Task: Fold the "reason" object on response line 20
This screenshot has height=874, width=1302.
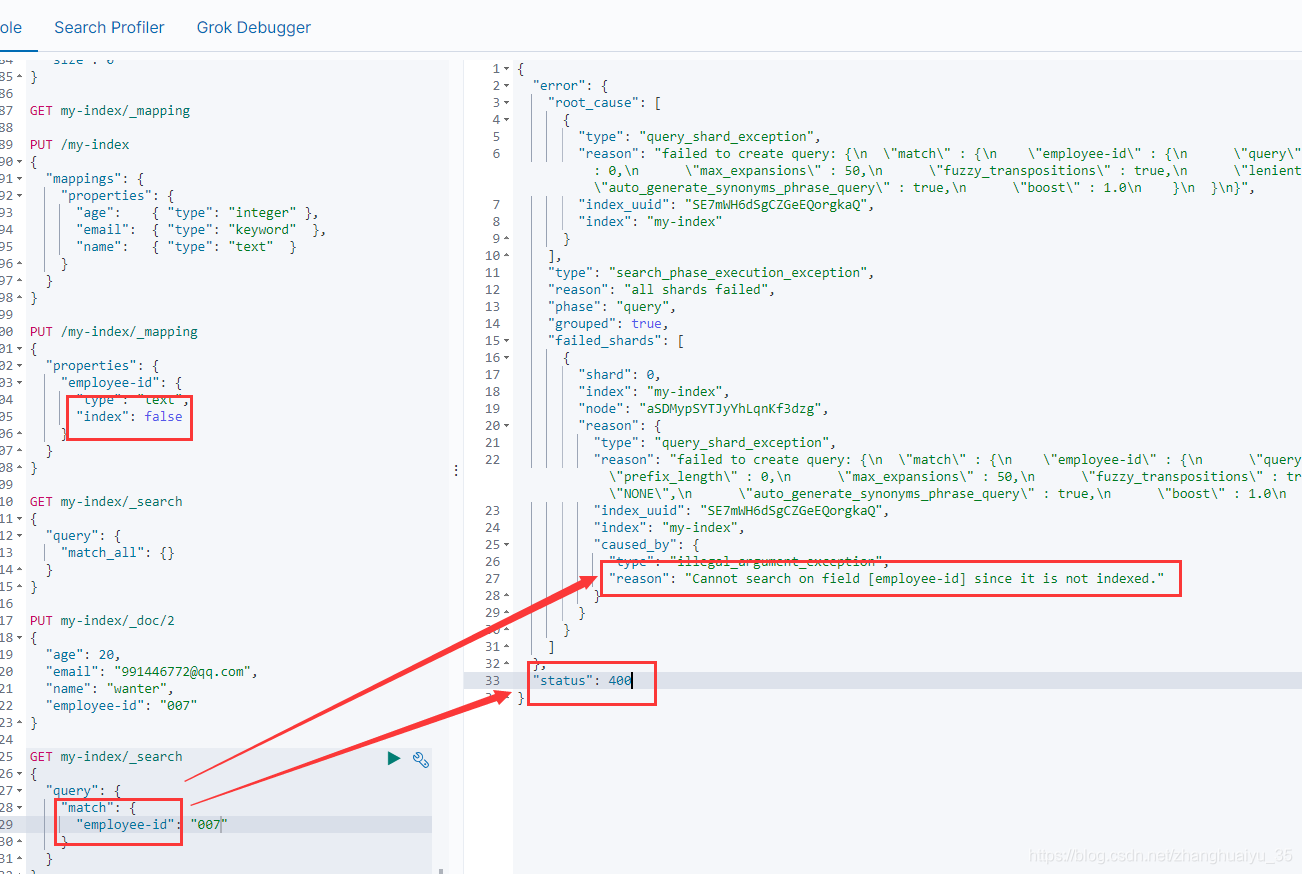Action: pyautogui.click(x=508, y=425)
